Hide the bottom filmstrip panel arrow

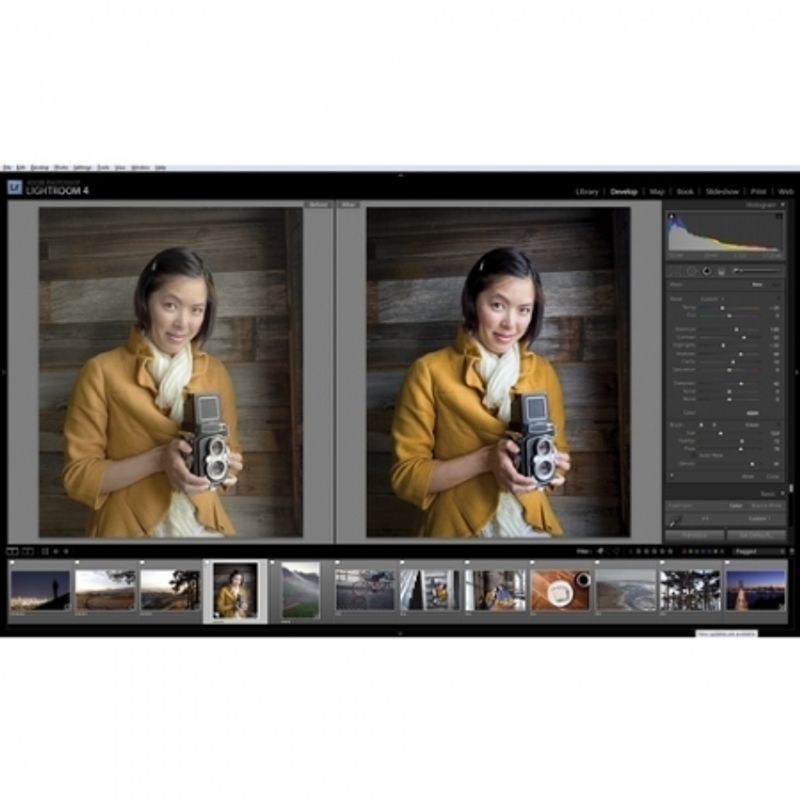tap(400, 633)
